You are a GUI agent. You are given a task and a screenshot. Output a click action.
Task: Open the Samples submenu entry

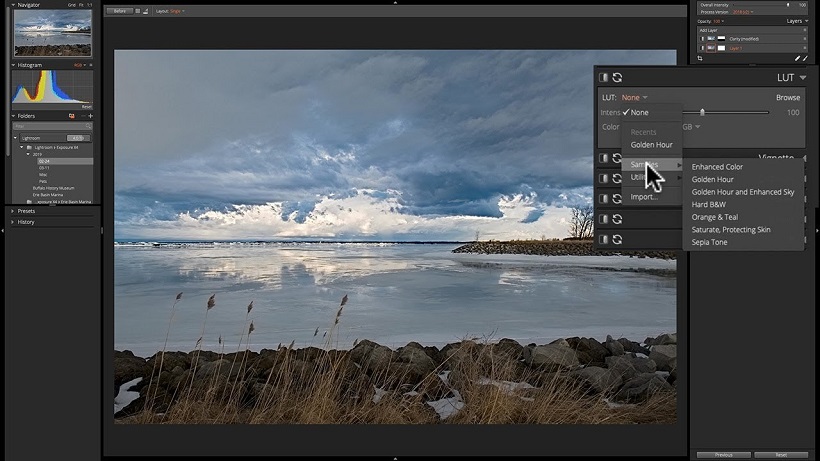[652, 165]
